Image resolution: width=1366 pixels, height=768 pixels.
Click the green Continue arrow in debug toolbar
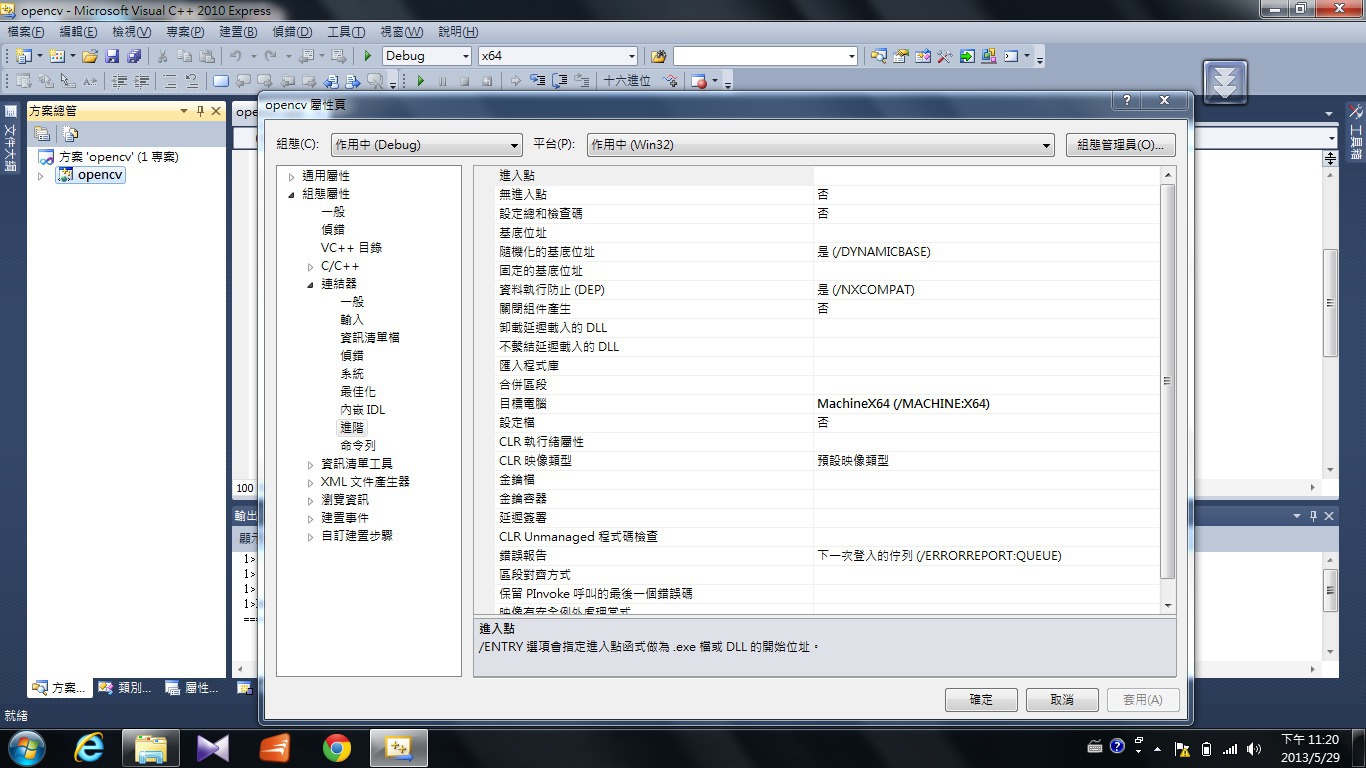[420, 81]
